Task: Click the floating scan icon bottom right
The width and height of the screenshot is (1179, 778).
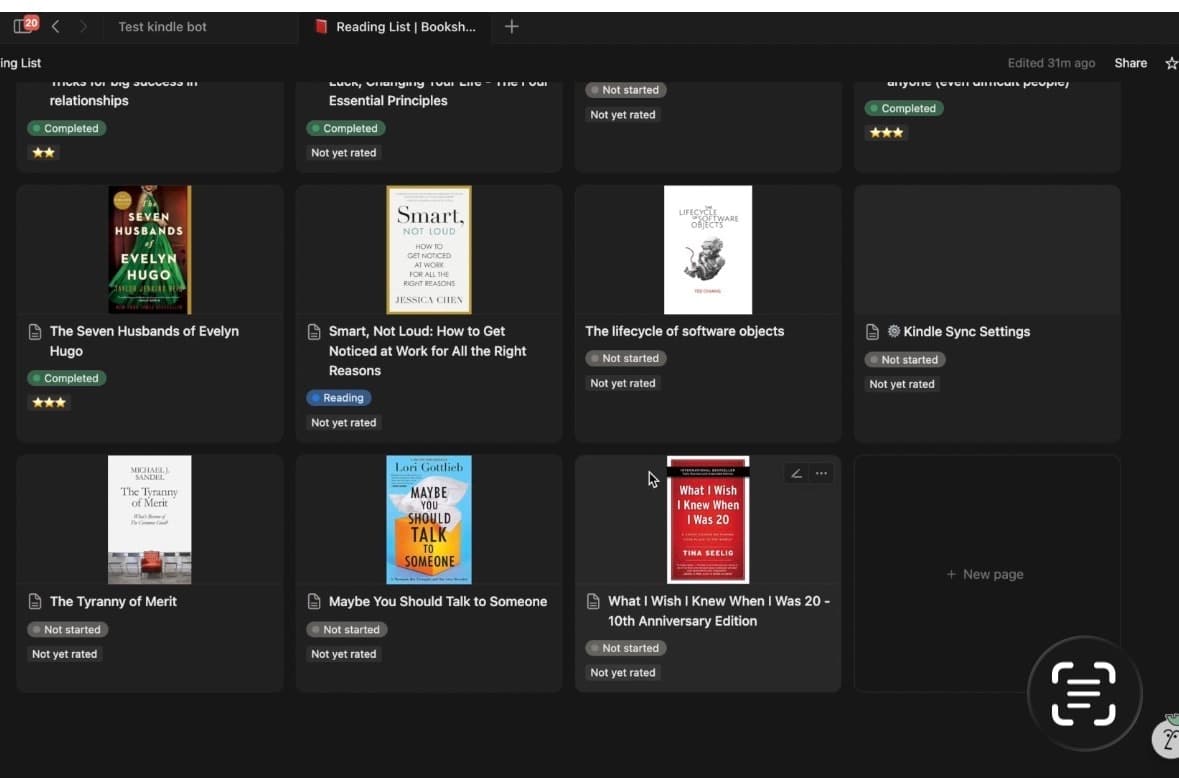Action: coord(1085,692)
